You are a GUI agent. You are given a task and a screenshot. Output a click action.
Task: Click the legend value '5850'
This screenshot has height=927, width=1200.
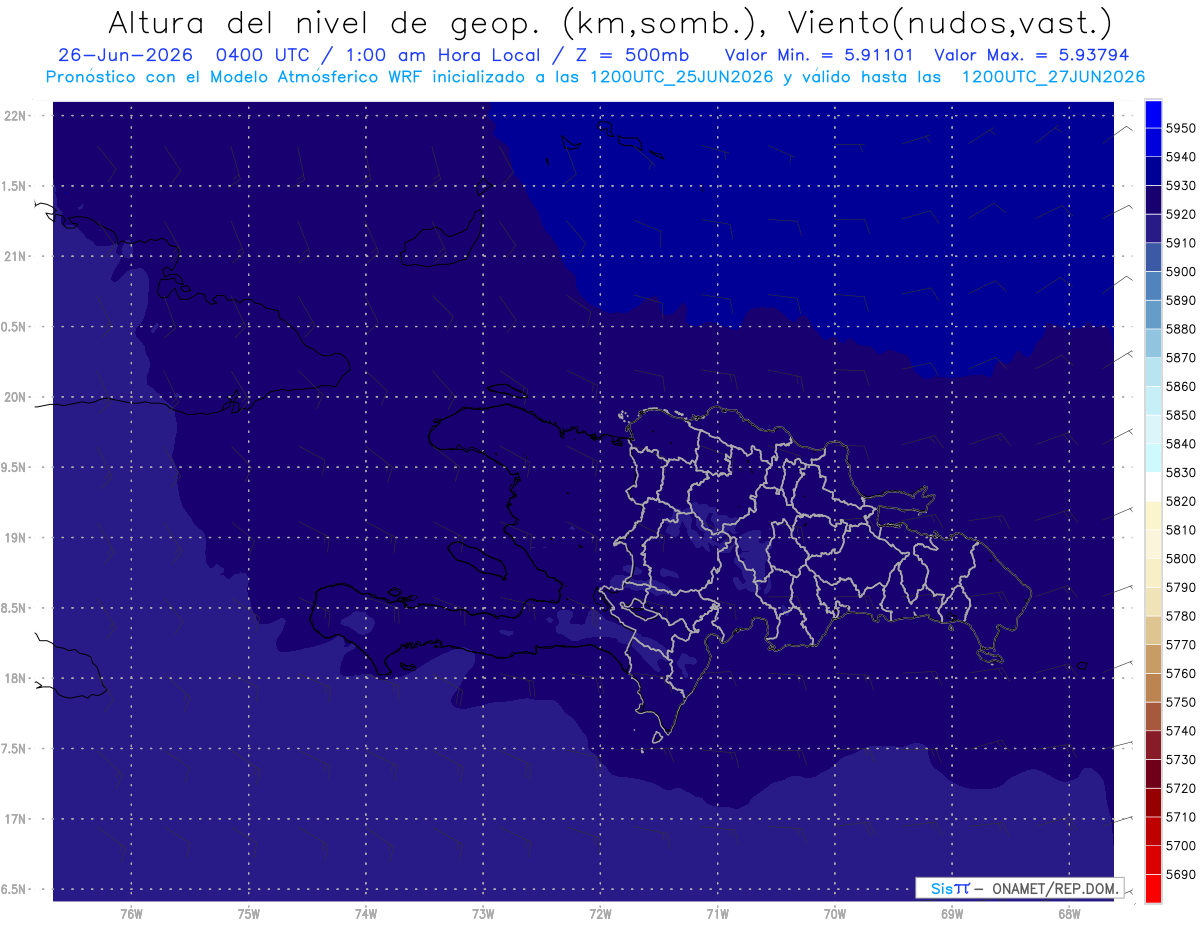point(1180,415)
